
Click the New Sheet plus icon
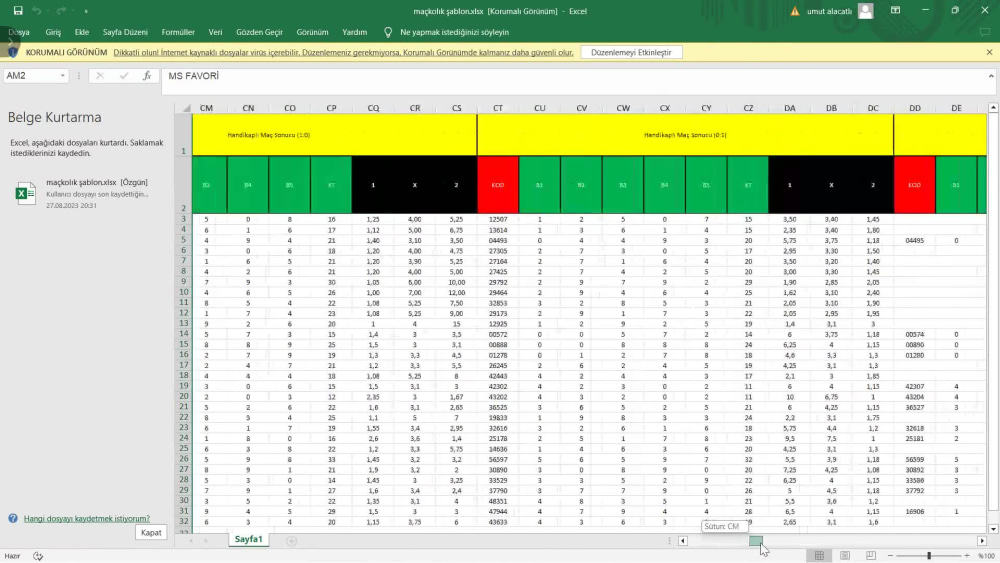click(291, 541)
